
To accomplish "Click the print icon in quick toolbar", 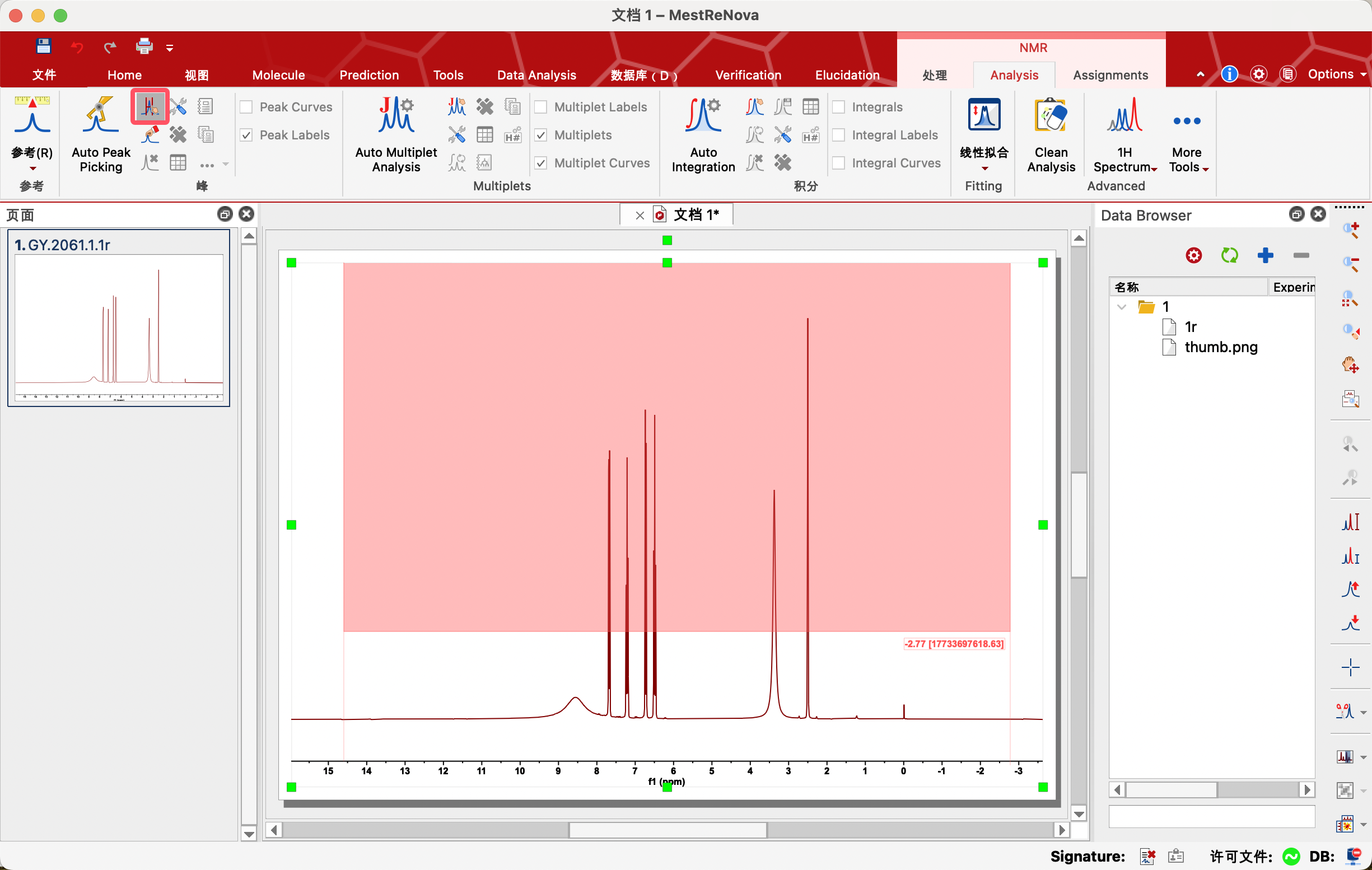I will point(144,46).
